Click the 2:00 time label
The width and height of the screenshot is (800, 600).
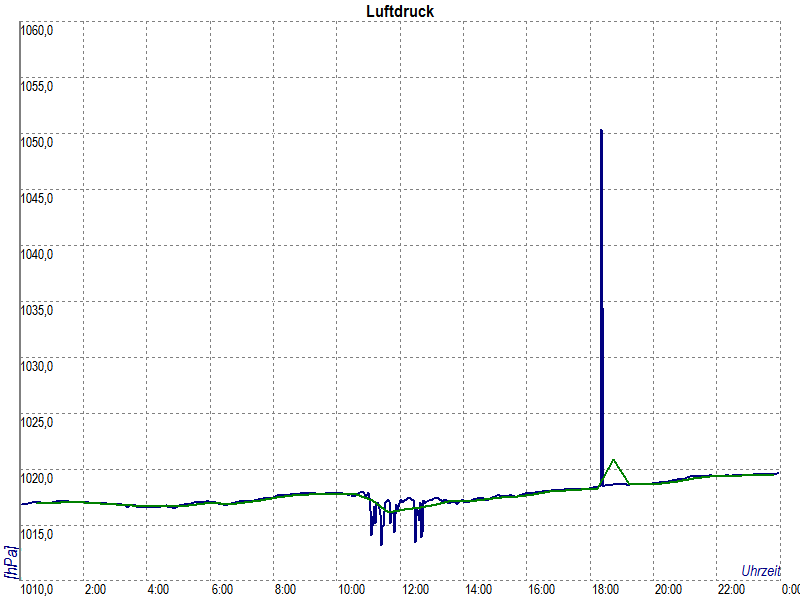(95, 590)
